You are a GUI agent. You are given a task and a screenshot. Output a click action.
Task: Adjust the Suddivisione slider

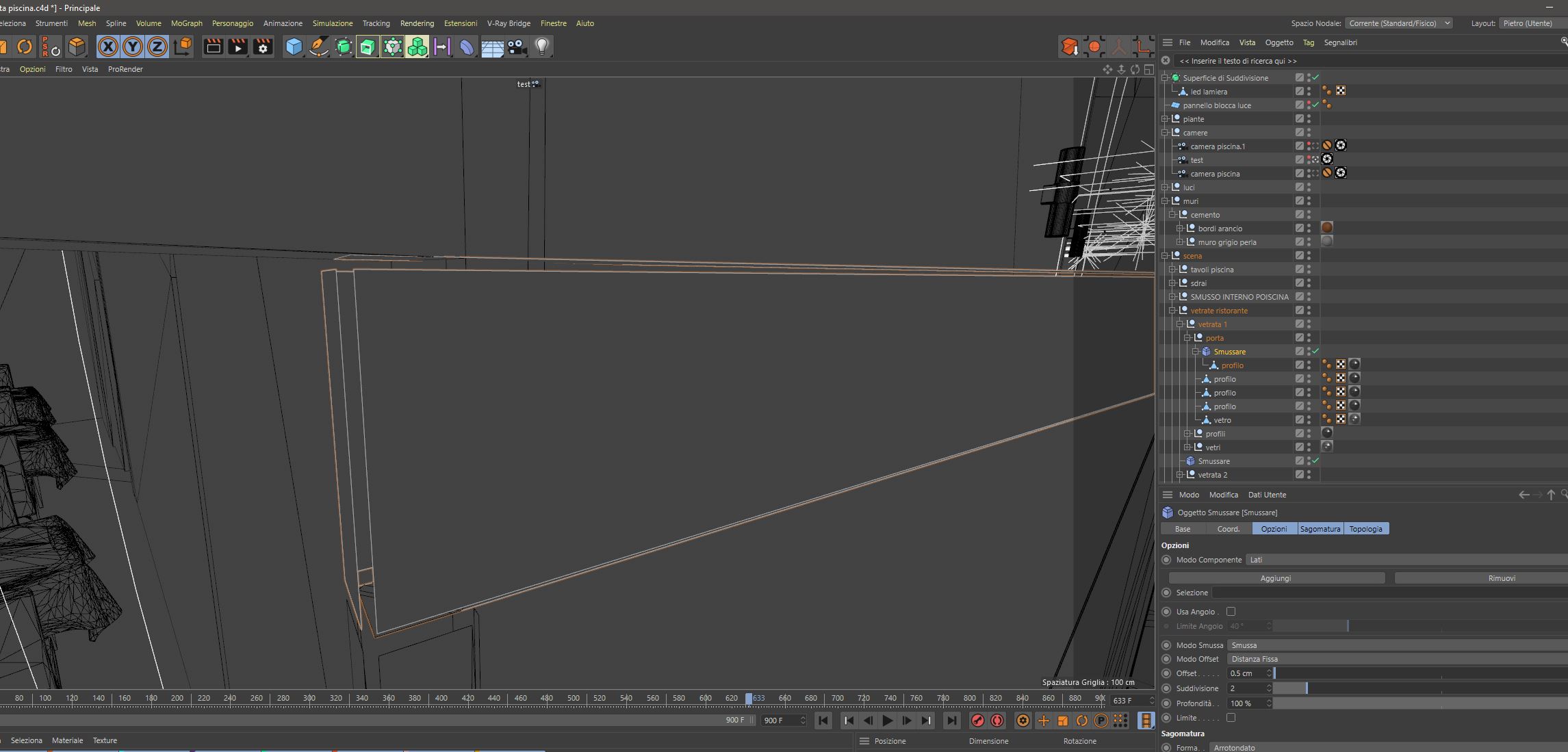[1306, 688]
